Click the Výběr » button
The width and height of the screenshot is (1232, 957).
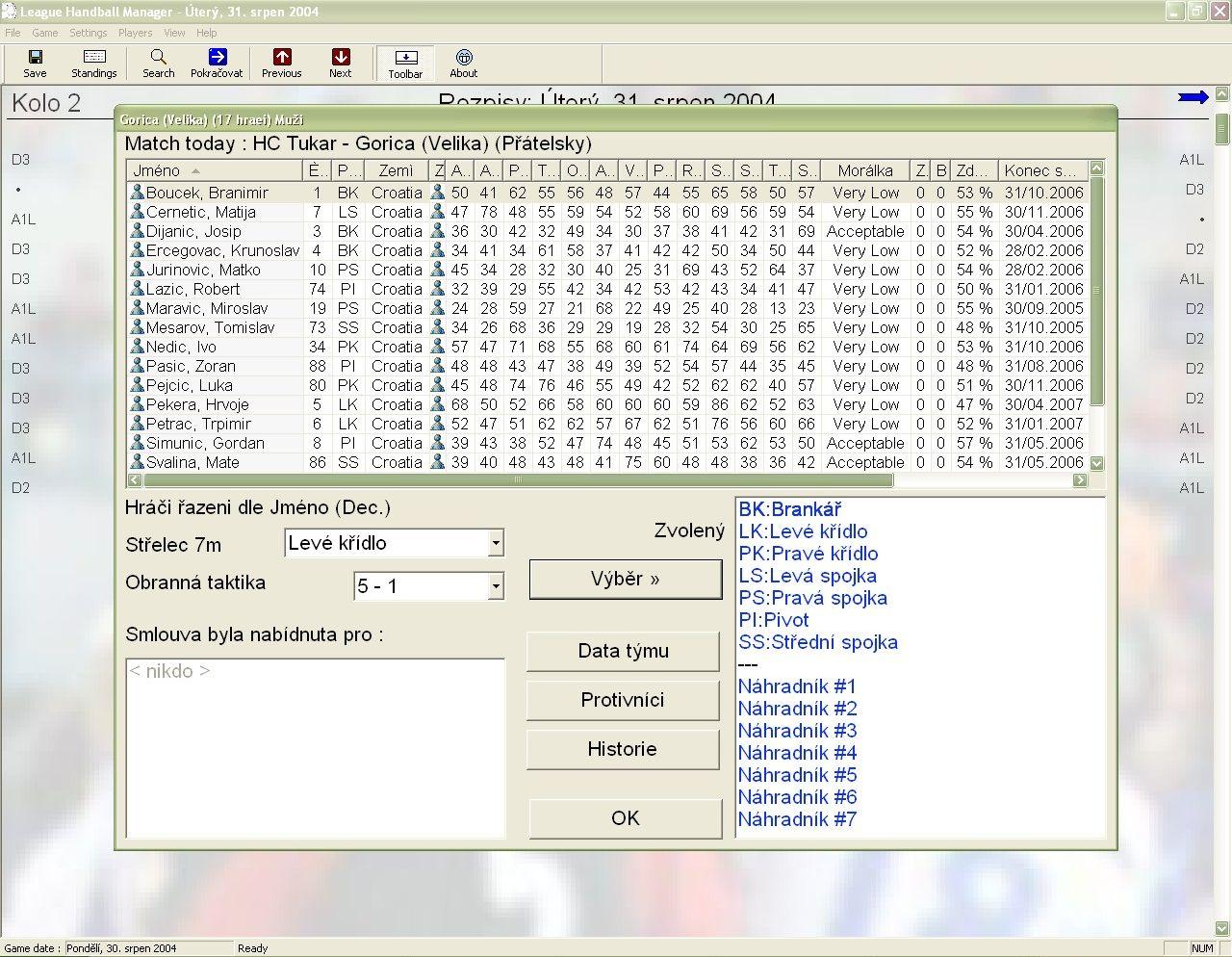[x=626, y=579]
